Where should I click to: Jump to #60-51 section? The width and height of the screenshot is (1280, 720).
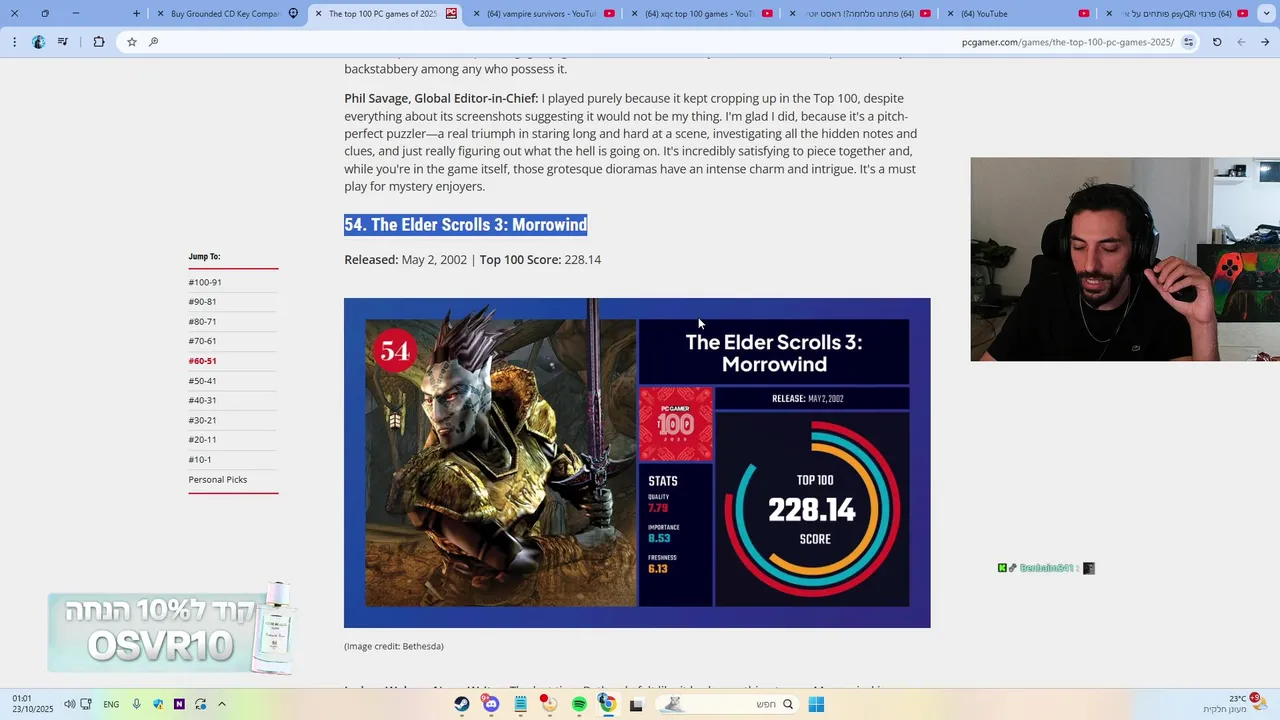pyautogui.click(x=202, y=361)
